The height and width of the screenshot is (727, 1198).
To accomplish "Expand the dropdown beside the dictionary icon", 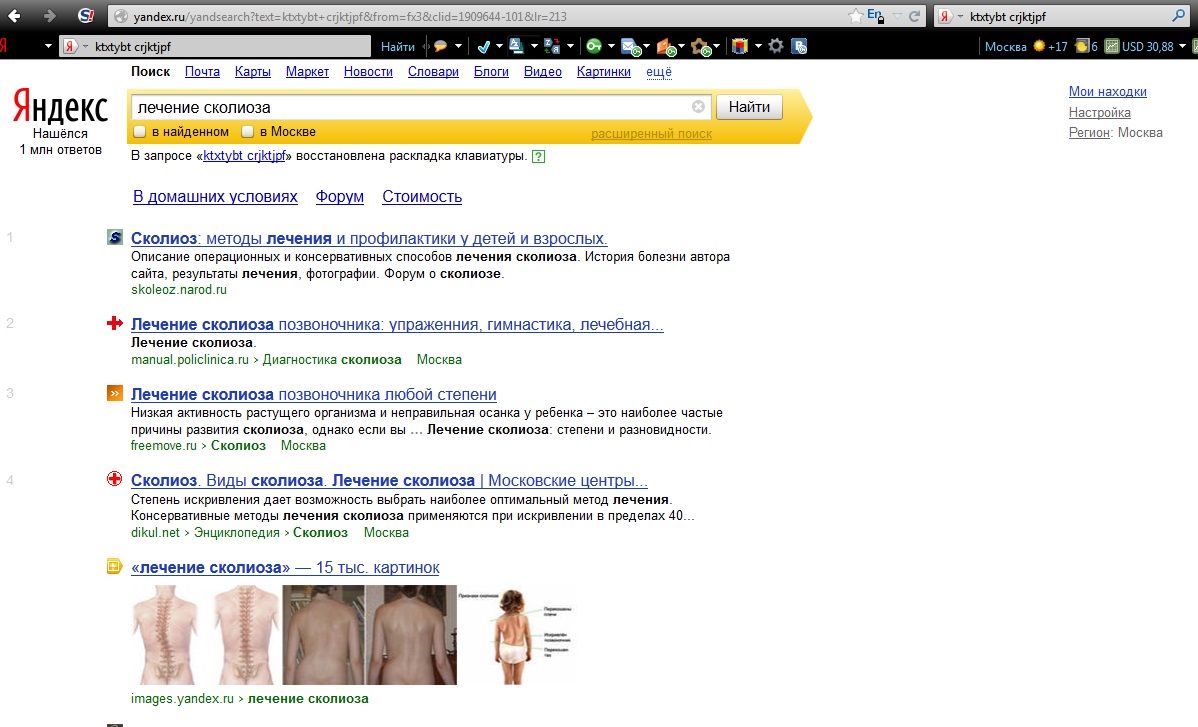I will [534, 47].
